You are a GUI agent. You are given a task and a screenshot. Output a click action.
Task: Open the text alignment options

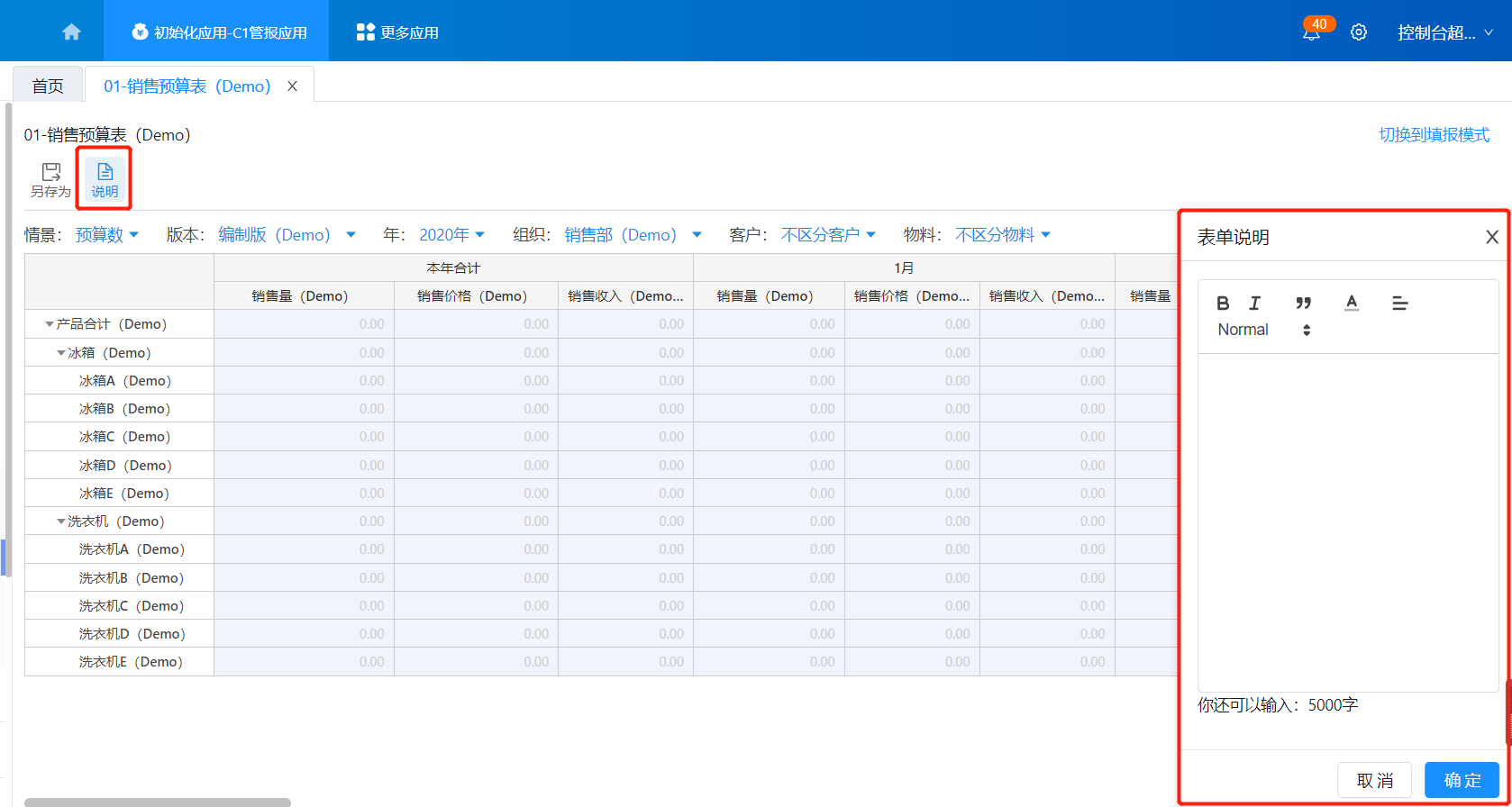[x=1399, y=304]
